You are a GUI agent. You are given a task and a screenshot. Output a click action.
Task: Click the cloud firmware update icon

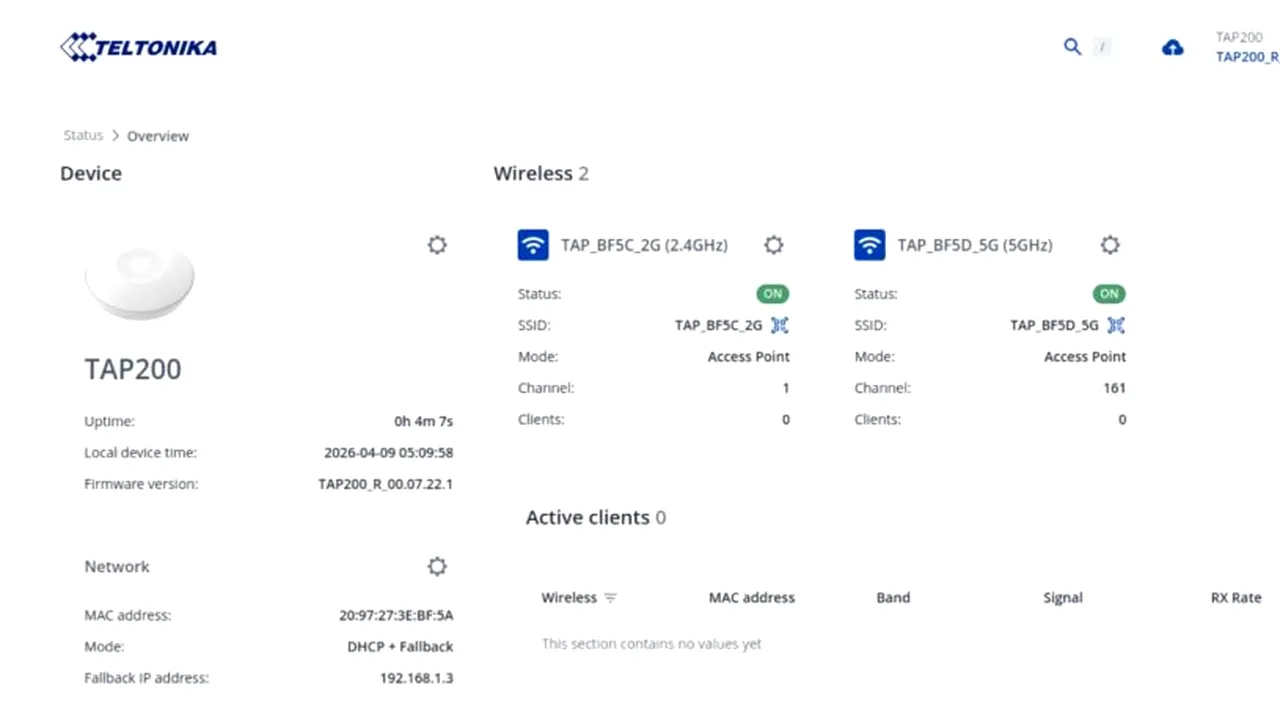coord(1172,47)
